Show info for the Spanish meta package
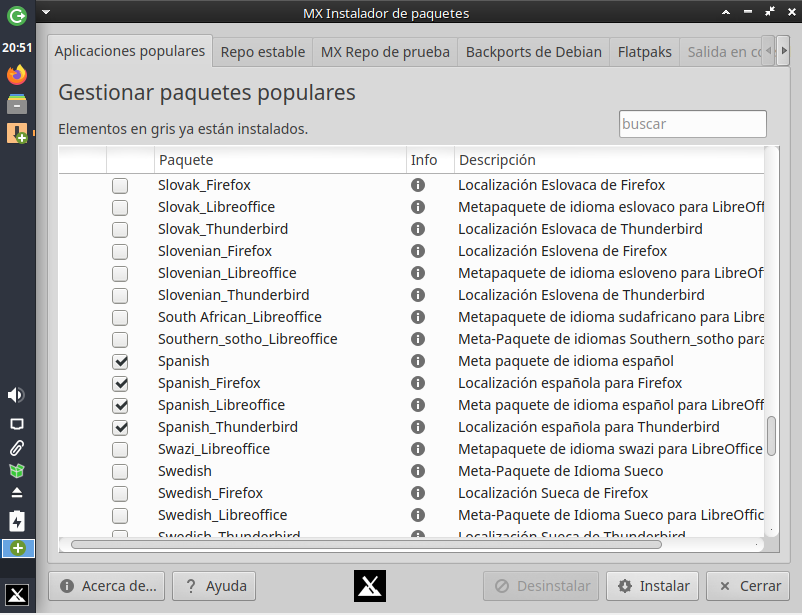This screenshot has width=802, height=615. pos(418,361)
